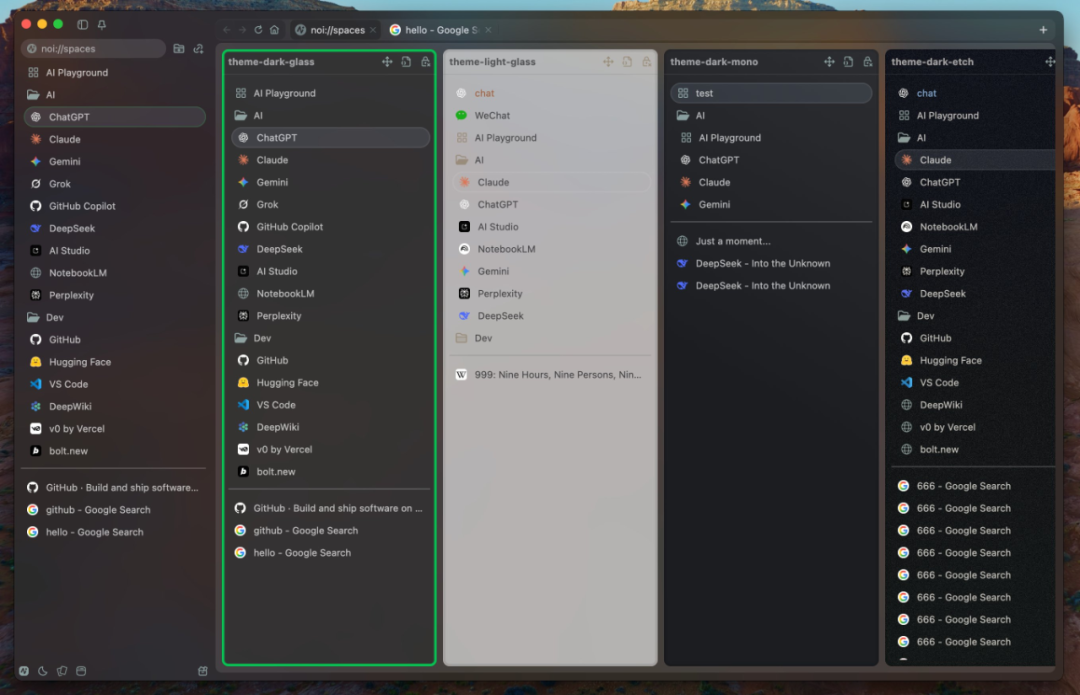This screenshot has width=1080, height=695.
Task: Toggle the lock icon on theme-light-glass
Action: [647, 61]
